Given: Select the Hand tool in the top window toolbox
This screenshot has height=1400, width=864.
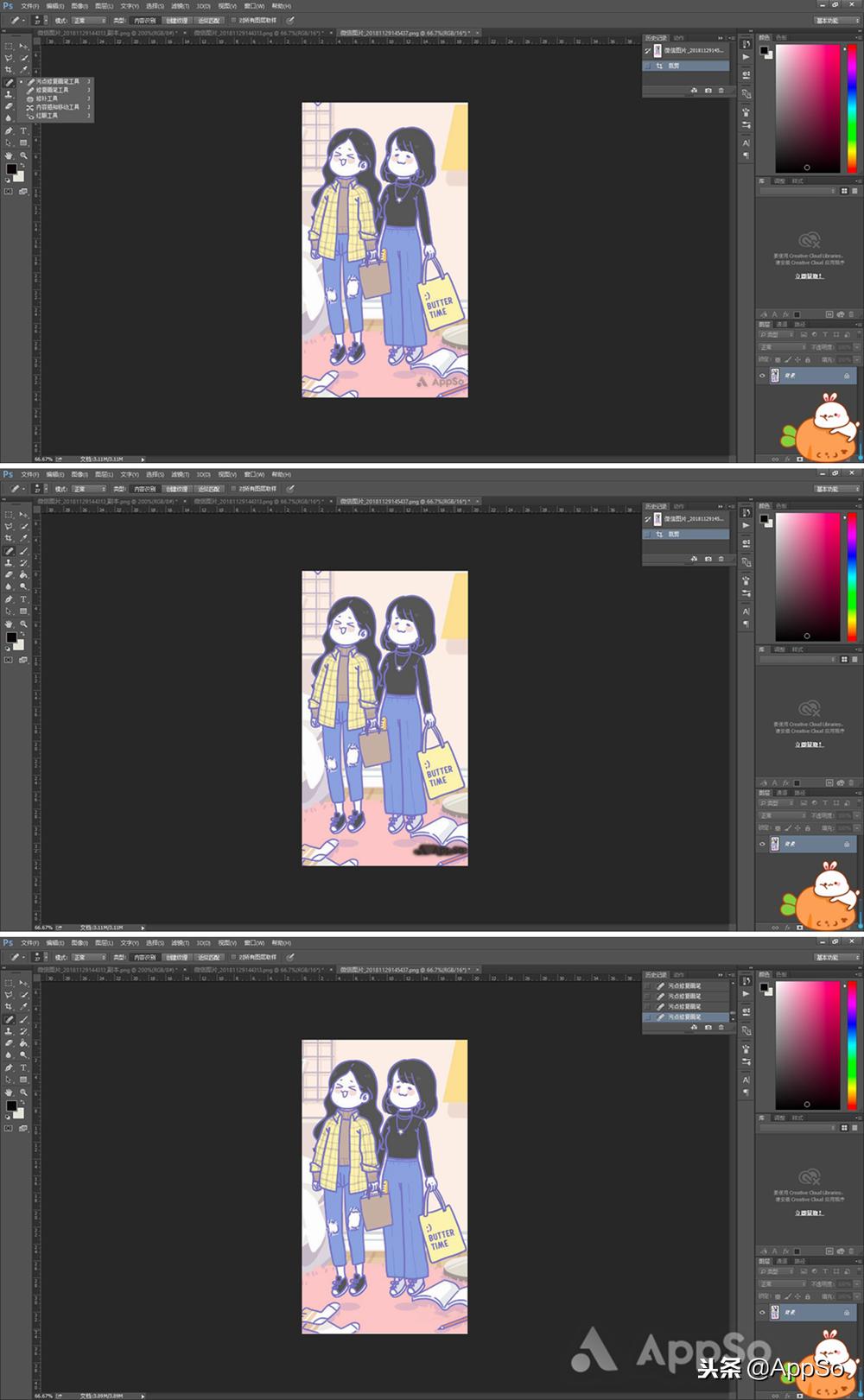Looking at the screenshot, I should coord(10,155).
